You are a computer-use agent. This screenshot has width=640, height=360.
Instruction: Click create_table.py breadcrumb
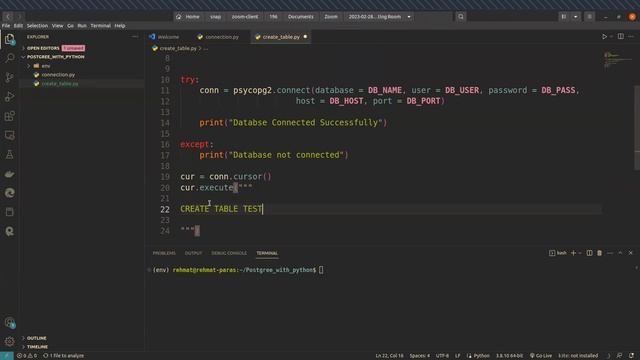pyautogui.click(x=178, y=48)
